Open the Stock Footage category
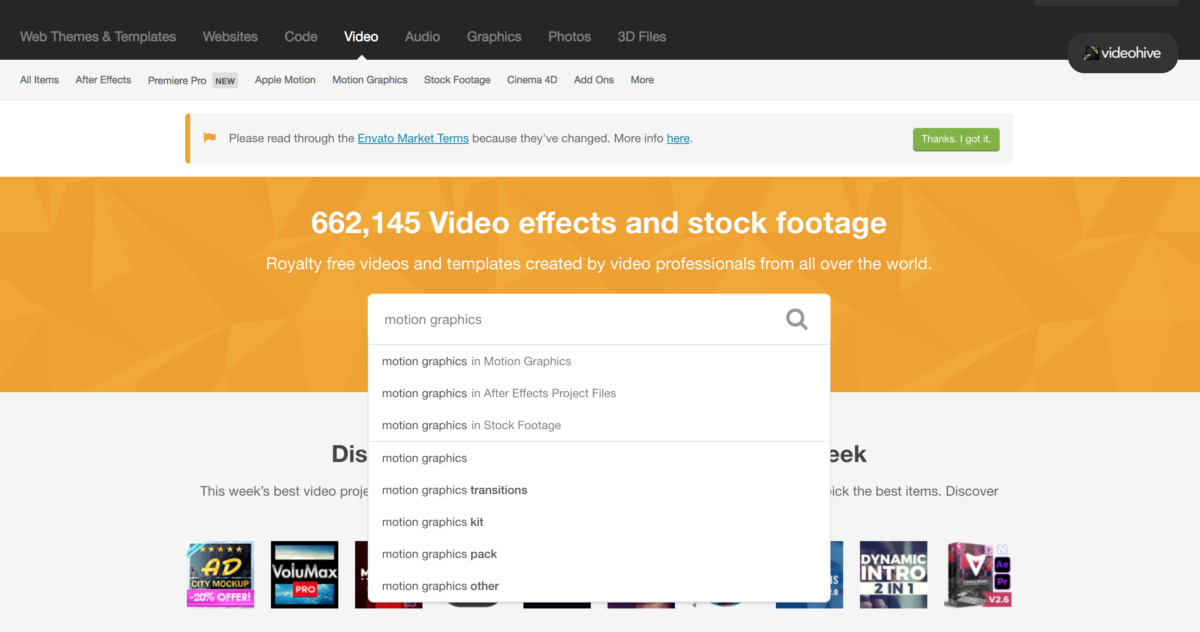1200x632 pixels. click(457, 80)
